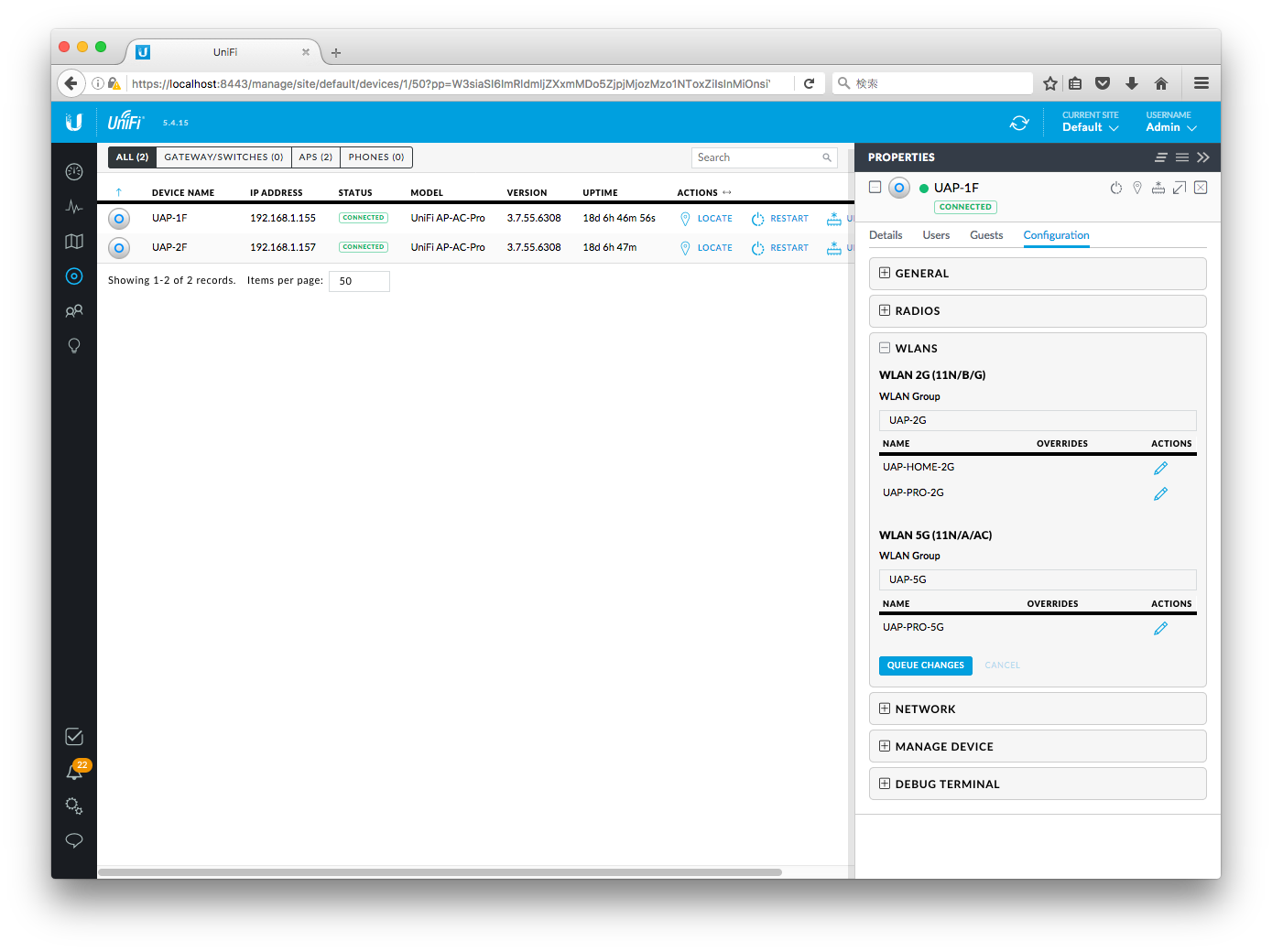Screen dimensions: 1272x952
Task: Open the Alerts bell with 22 badge
Action: (x=74, y=772)
